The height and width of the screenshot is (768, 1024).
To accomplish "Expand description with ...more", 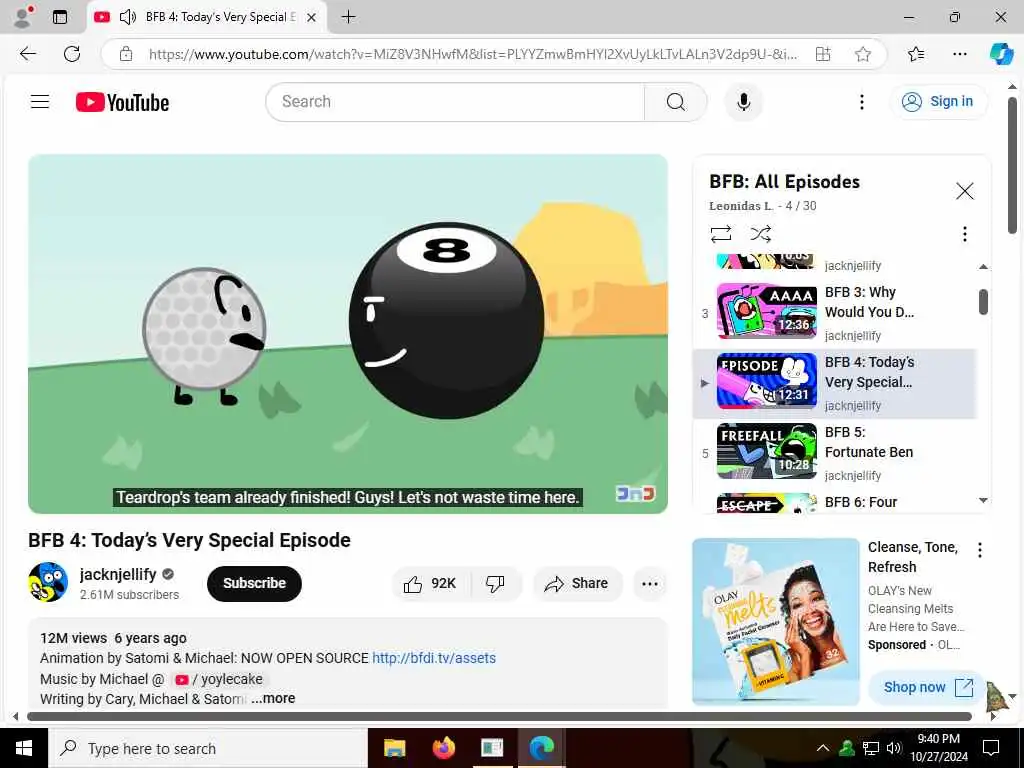I will (273, 698).
